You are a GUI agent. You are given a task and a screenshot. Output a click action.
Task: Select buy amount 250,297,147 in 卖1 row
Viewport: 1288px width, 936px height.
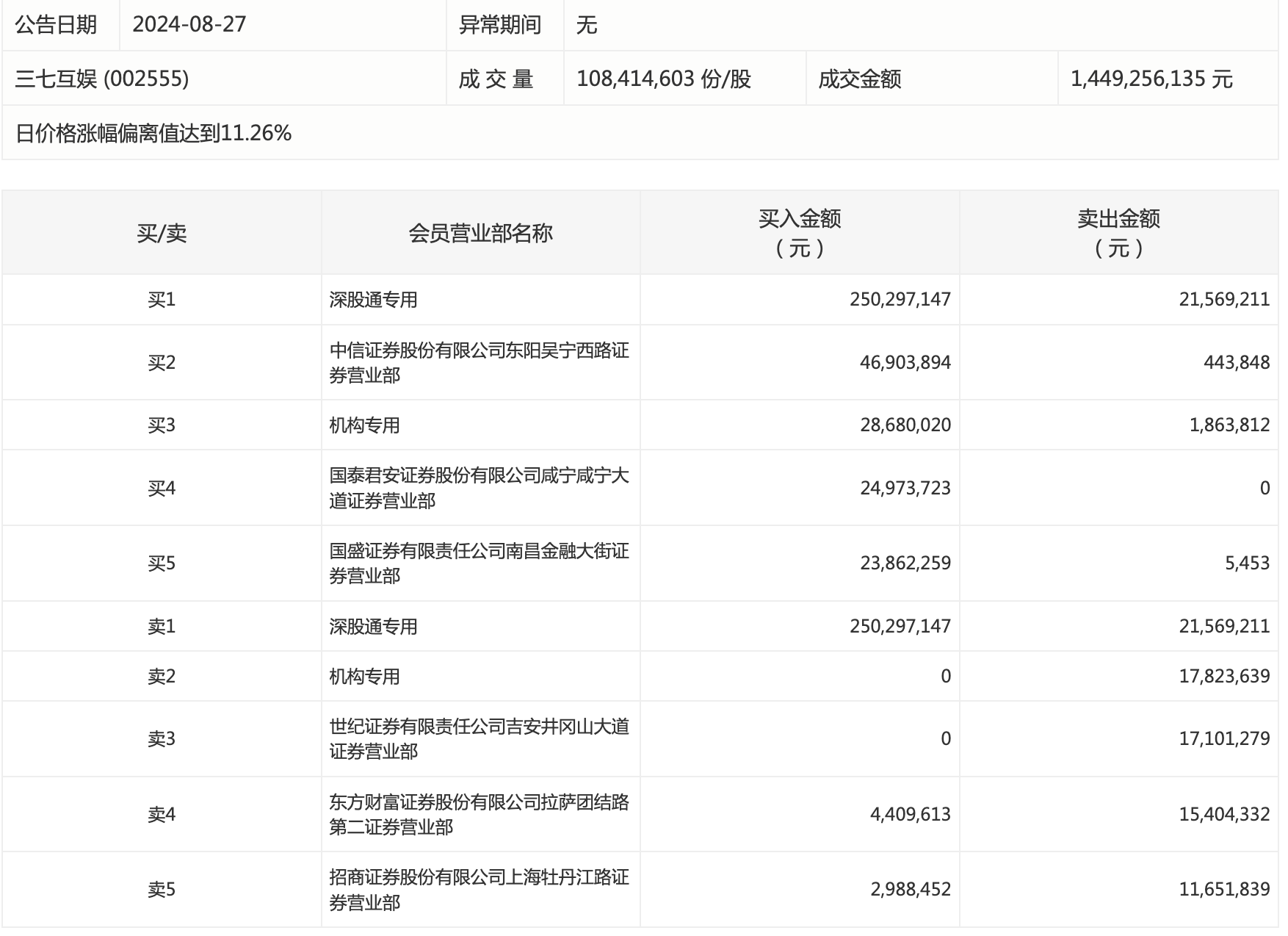900,627
